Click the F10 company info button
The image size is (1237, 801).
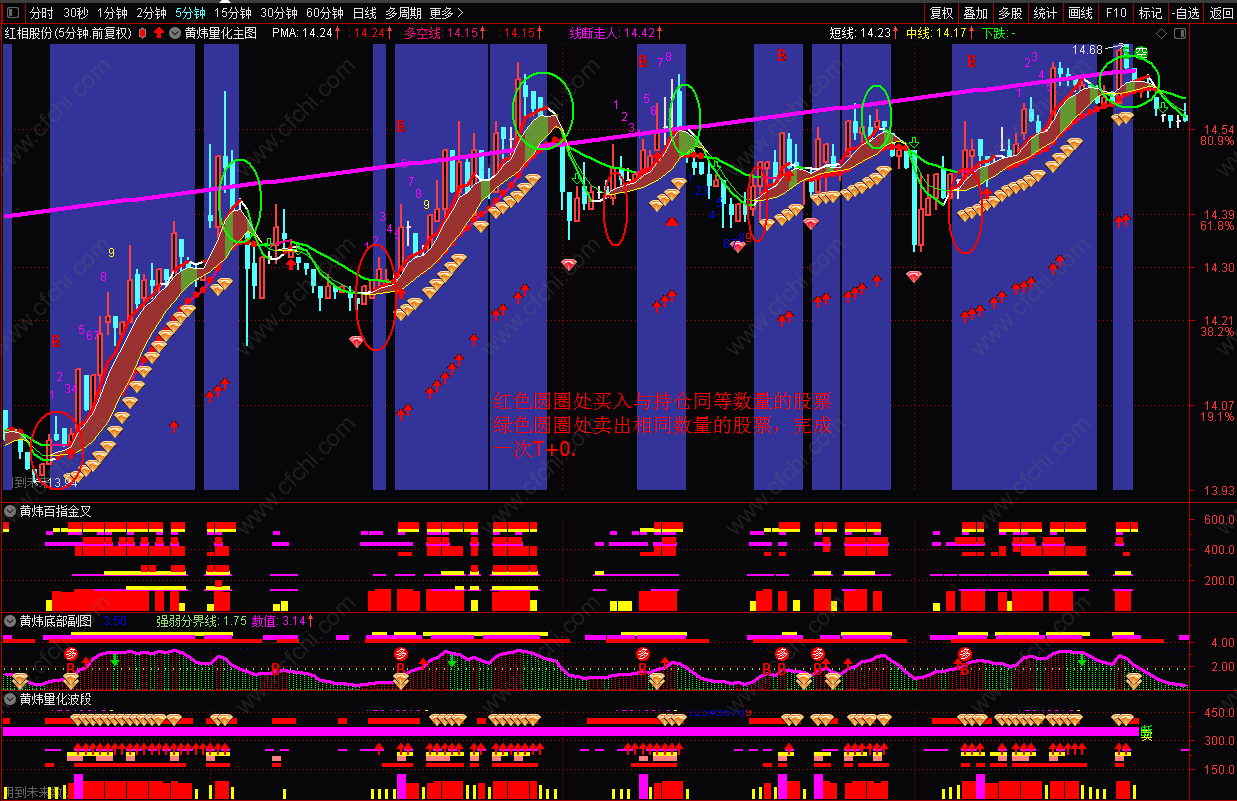(1116, 14)
